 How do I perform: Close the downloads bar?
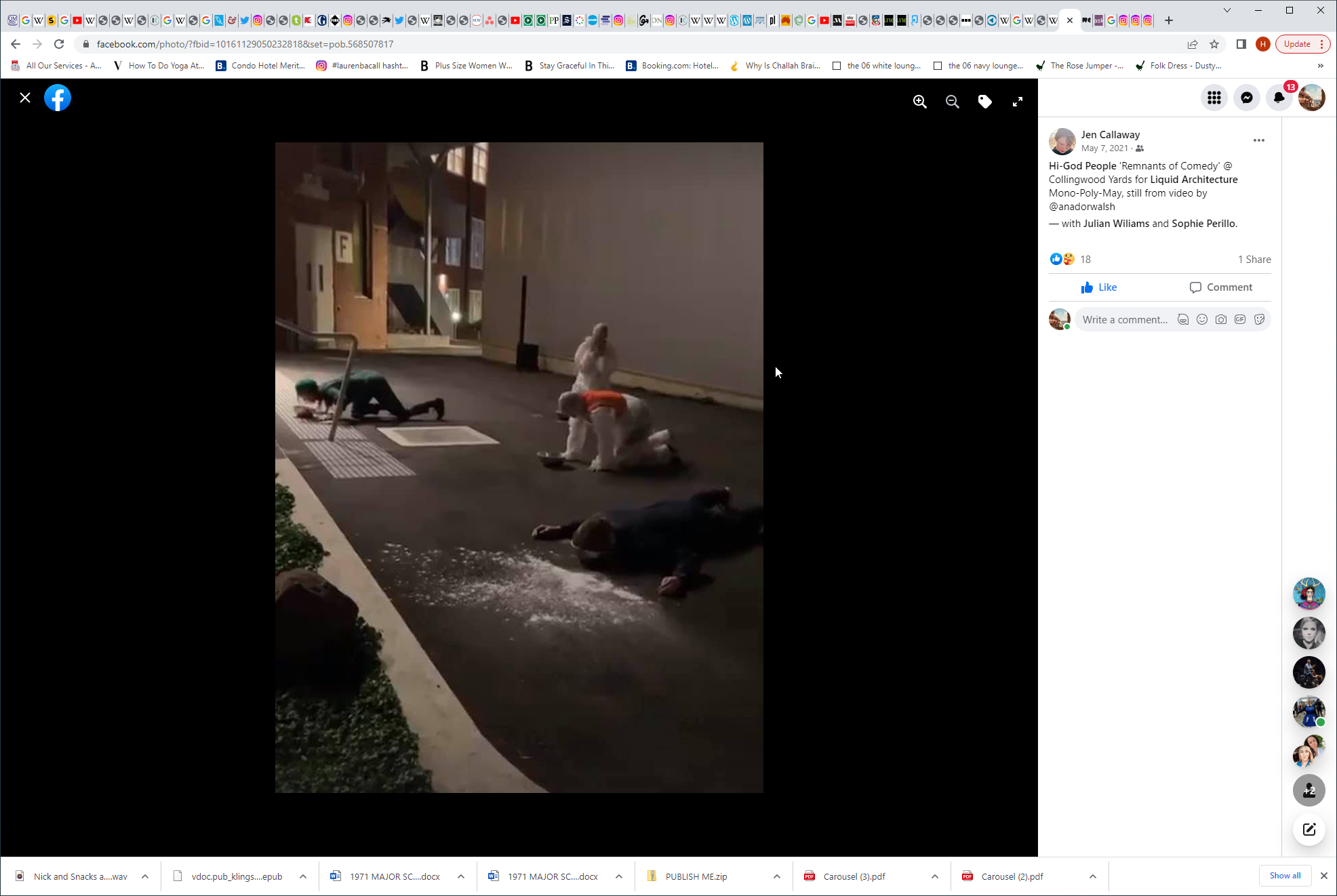point(1324,876)
